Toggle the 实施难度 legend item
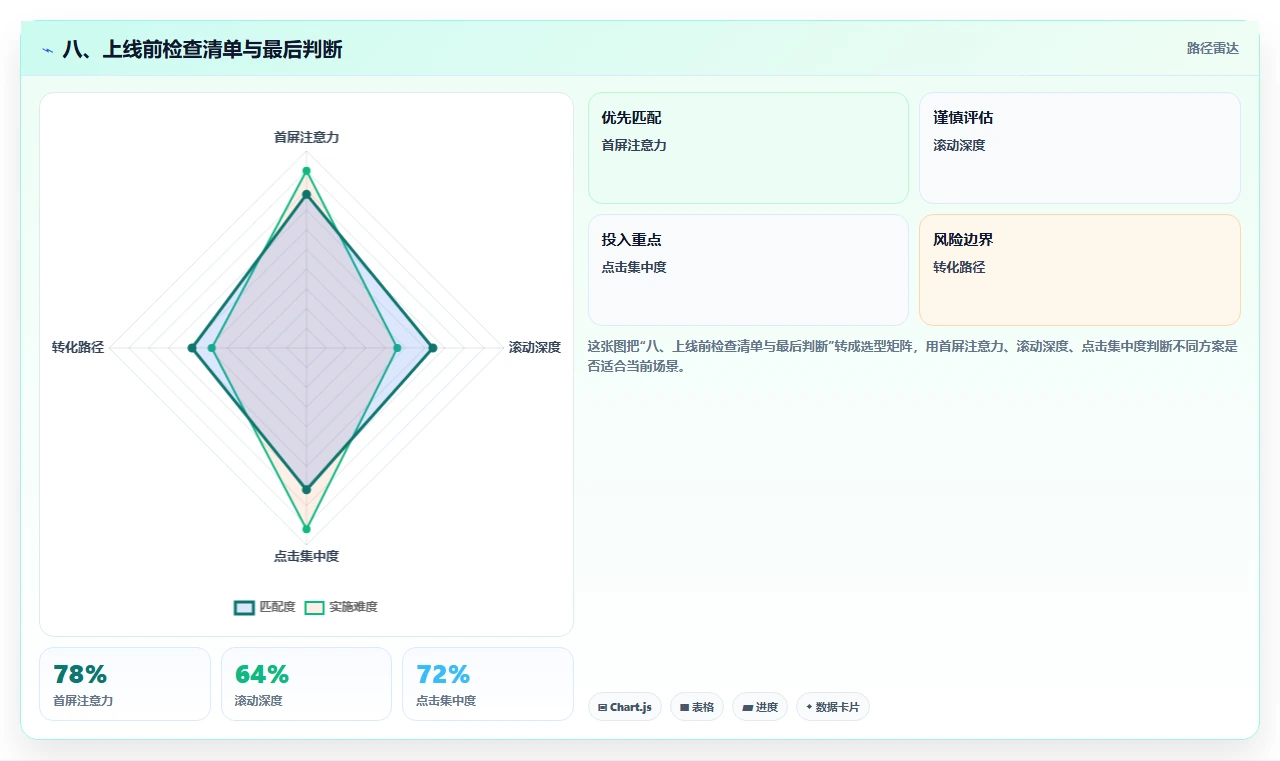1280x761 pixels. 341,607
